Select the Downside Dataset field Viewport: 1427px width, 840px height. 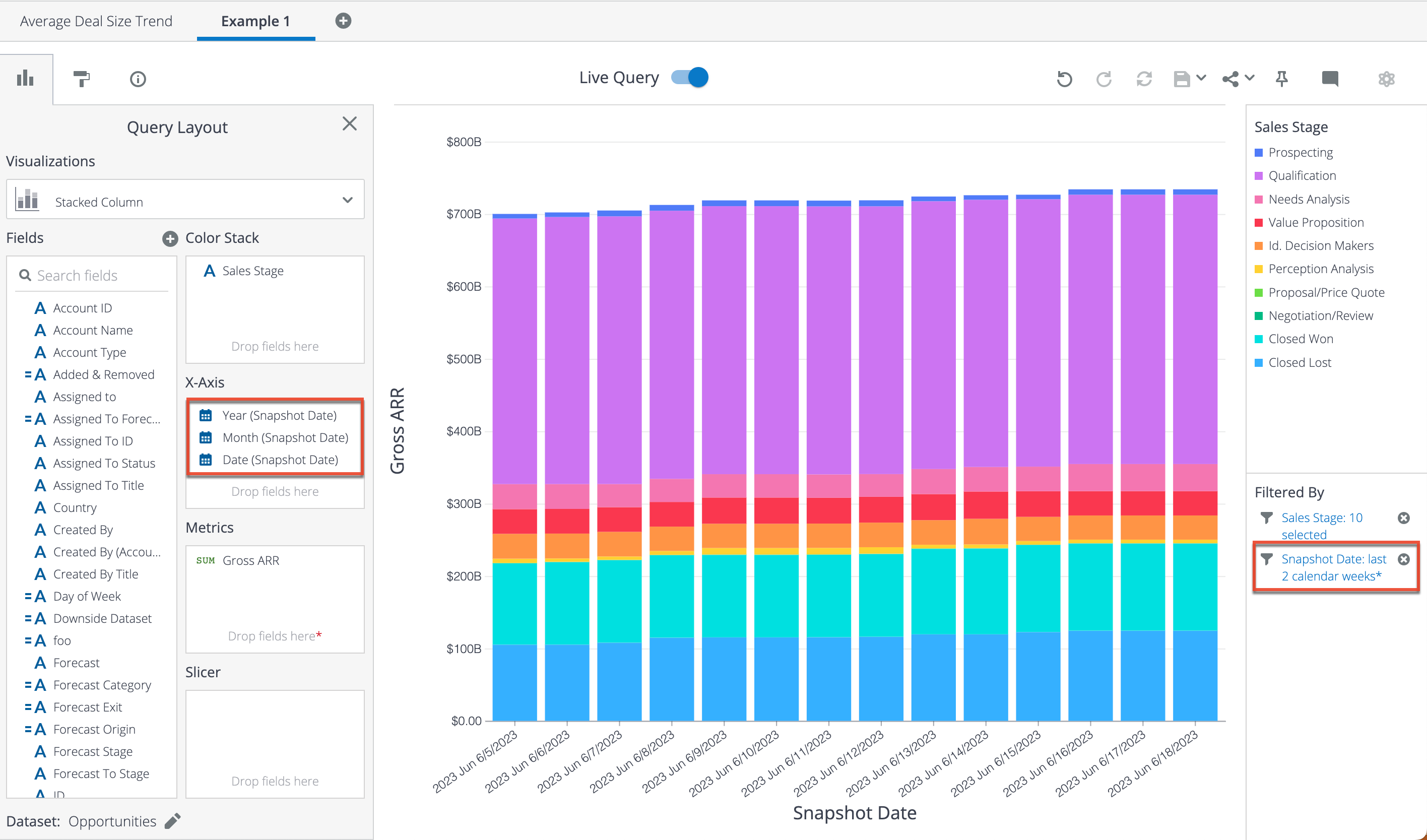pyautogui.click(x=102, y=618)
